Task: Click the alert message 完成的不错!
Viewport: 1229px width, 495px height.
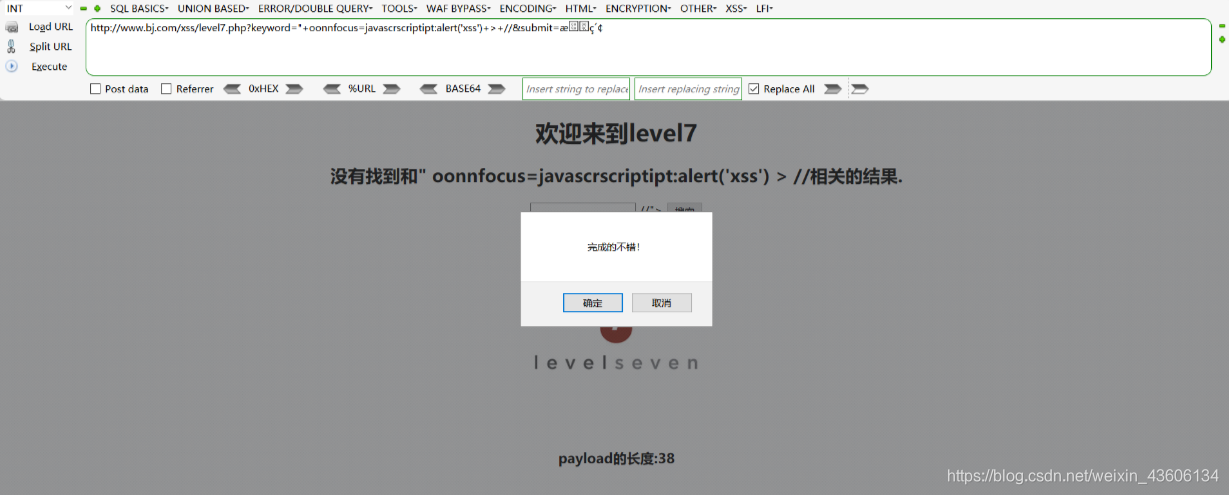Action: (x=614, y=246)
